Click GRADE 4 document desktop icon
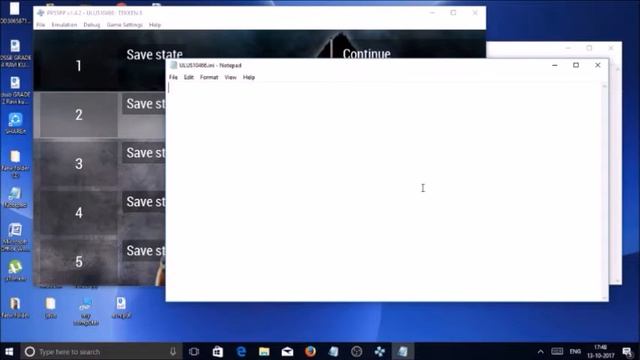 point(16,53)
